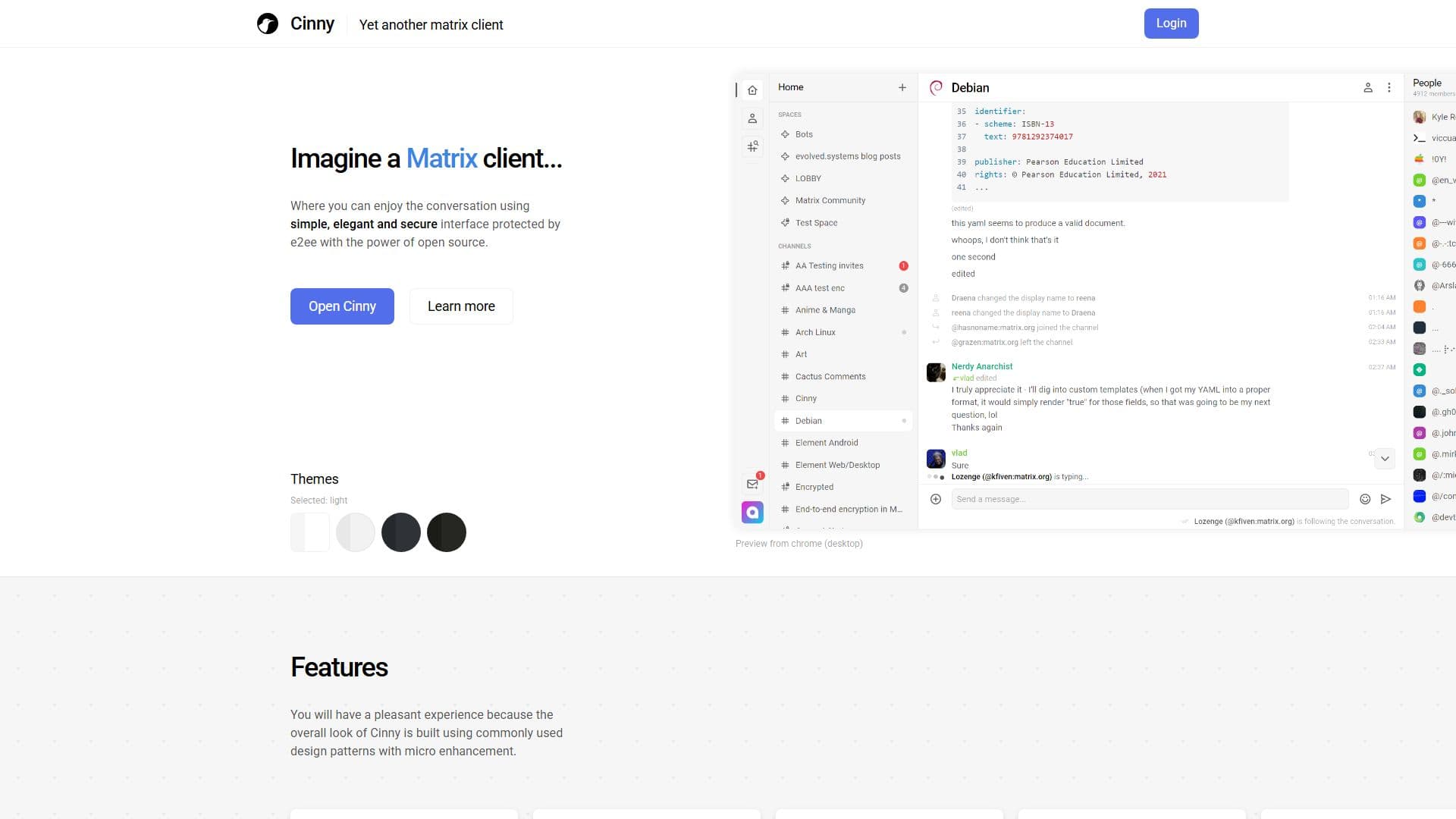Select the silver gray theme swatch
This screenshot has height=819, width=1456.
point(356,532)
